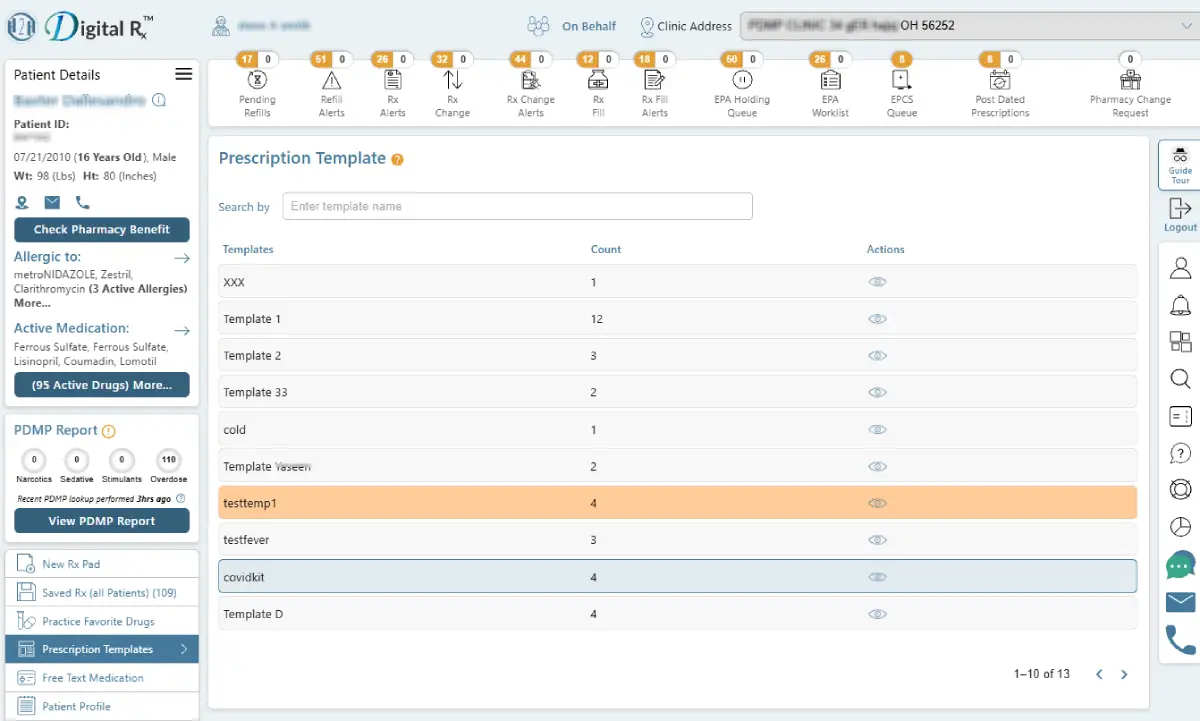Image resolution: width=1200 pixels, height=721 pixels.
Task: Click the eye icon in cold row
Action: pyautogui.click(x=877, y=430)
